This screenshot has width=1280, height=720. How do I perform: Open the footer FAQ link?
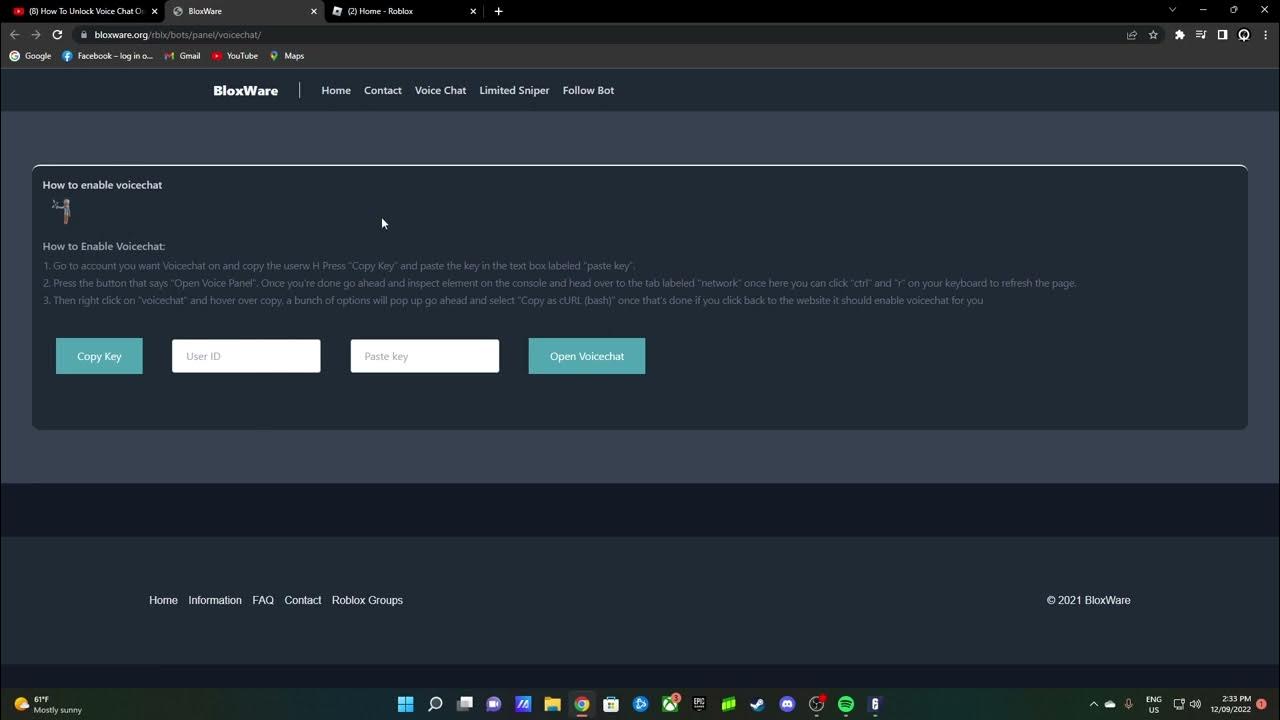(x=263, y=600)
